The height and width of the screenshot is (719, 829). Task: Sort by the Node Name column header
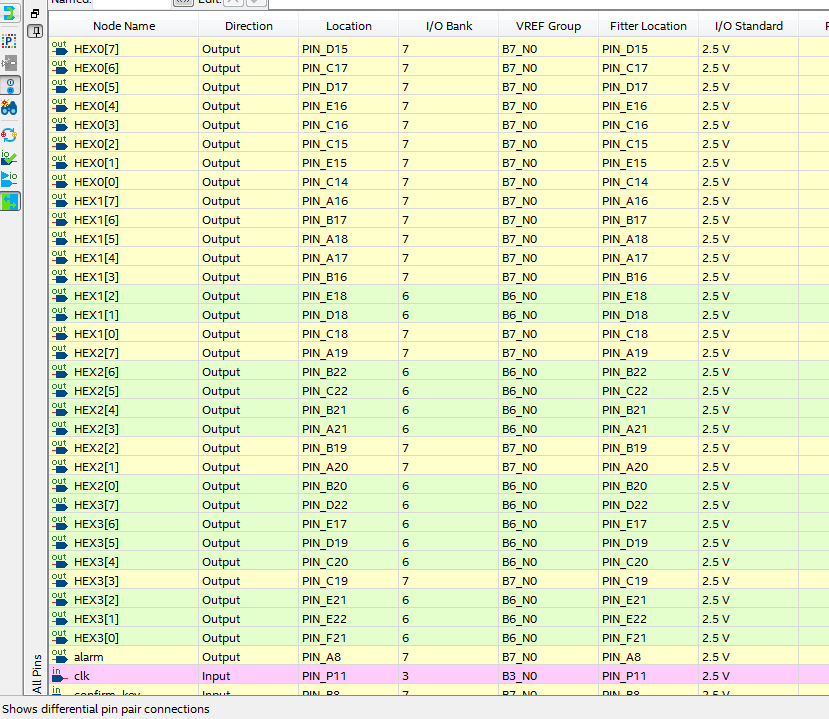tap(124, 26)
